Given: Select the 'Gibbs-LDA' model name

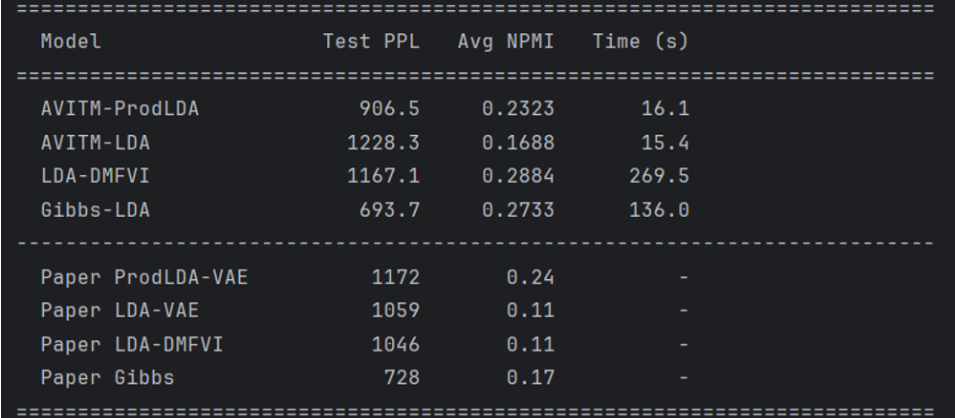Looking at the screenshot, I should [95, 210].
